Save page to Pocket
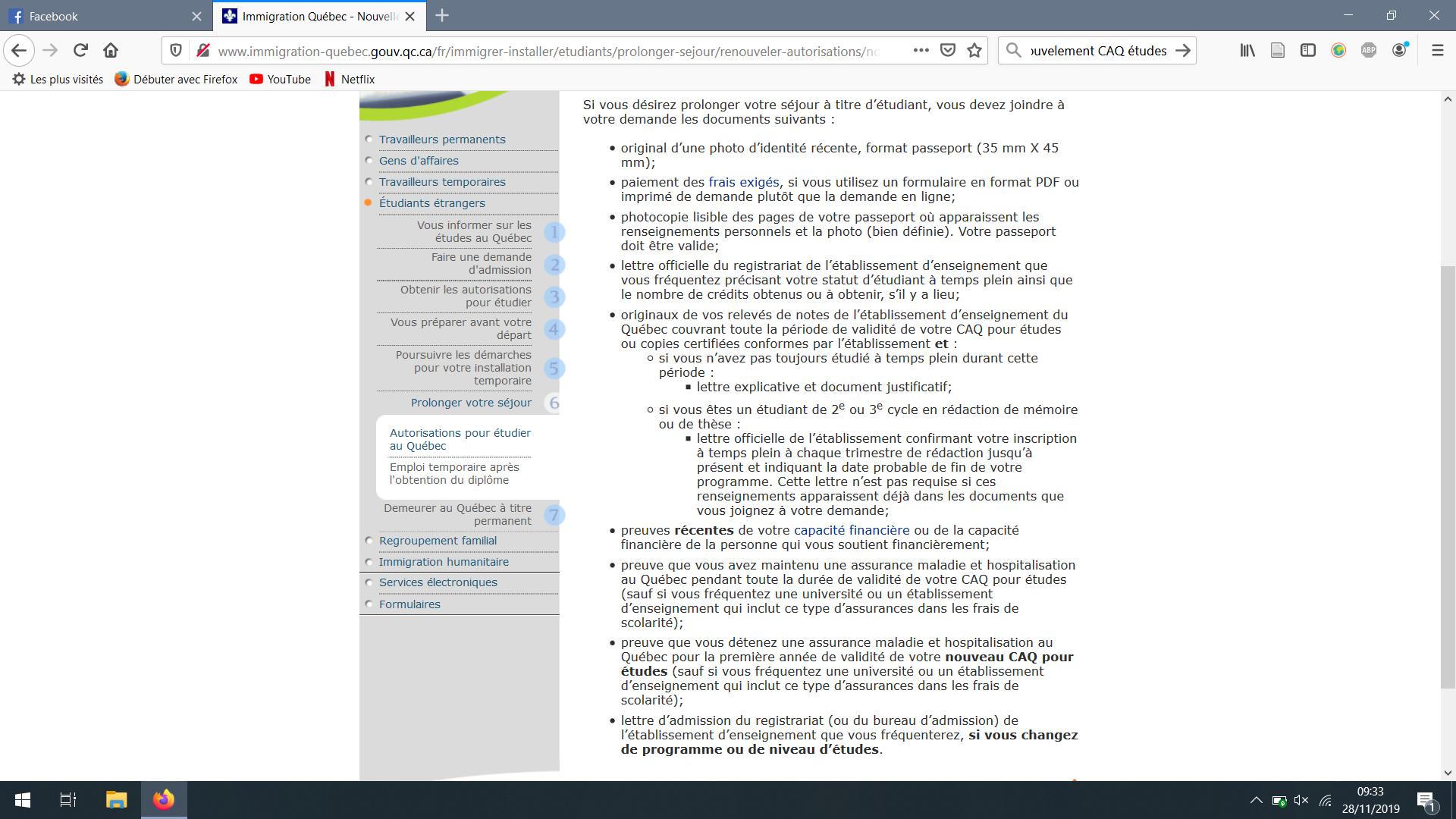 point(948,51)
